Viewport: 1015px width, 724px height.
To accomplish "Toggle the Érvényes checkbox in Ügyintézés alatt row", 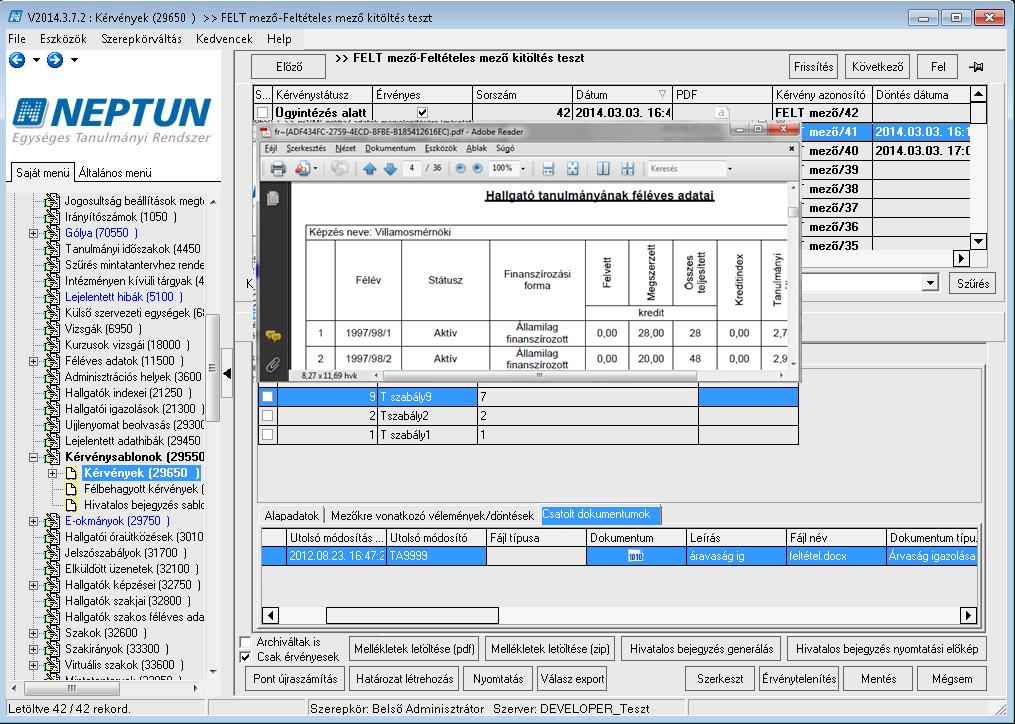I will point(422,113).
